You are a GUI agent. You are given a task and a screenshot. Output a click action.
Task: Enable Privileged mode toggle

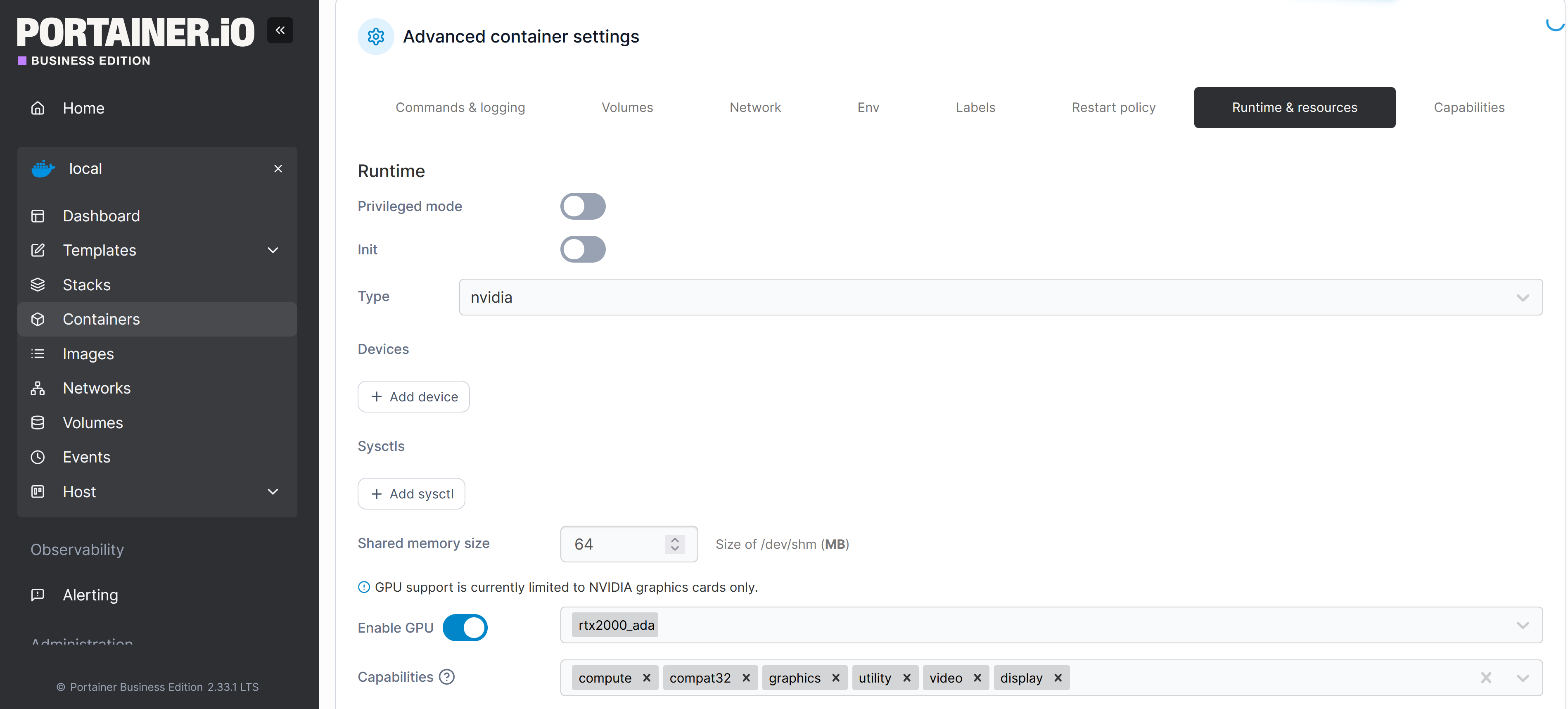pos(583,206)
